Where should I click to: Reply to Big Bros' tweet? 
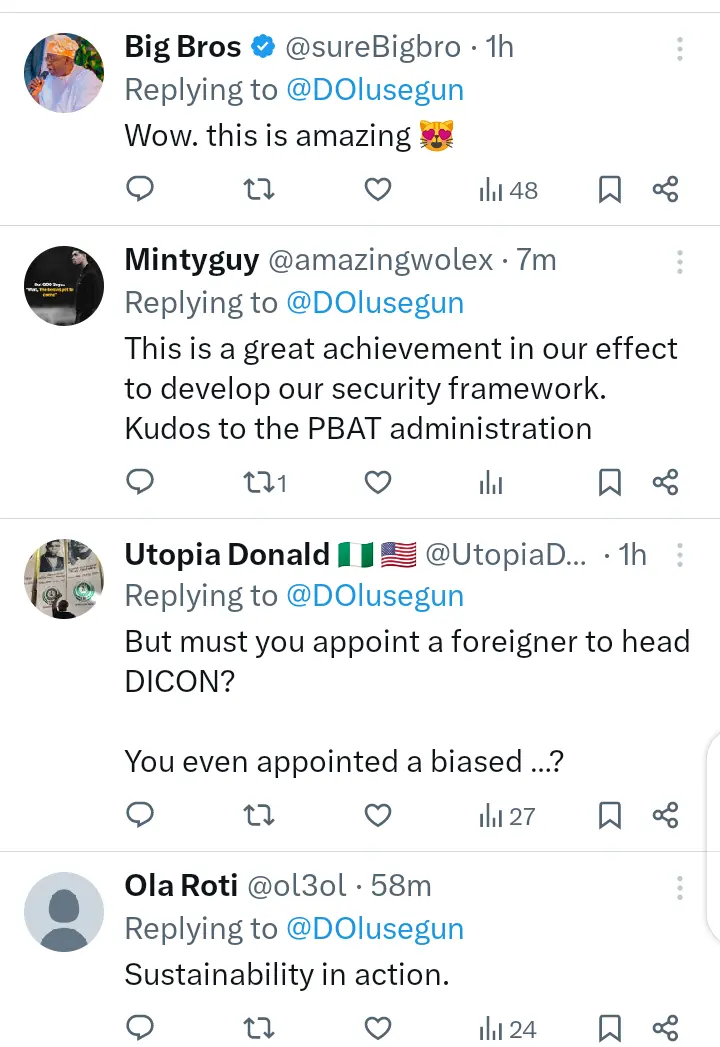coord(141,188)
